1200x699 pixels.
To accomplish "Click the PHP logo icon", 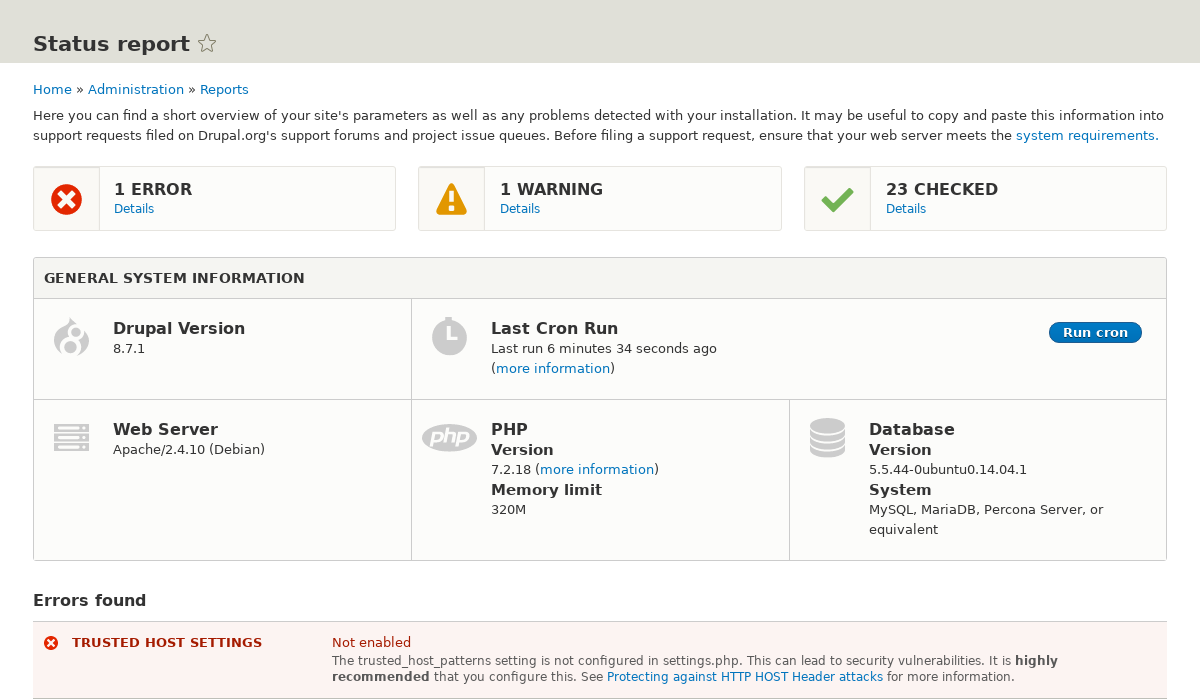I will point(449,437).
